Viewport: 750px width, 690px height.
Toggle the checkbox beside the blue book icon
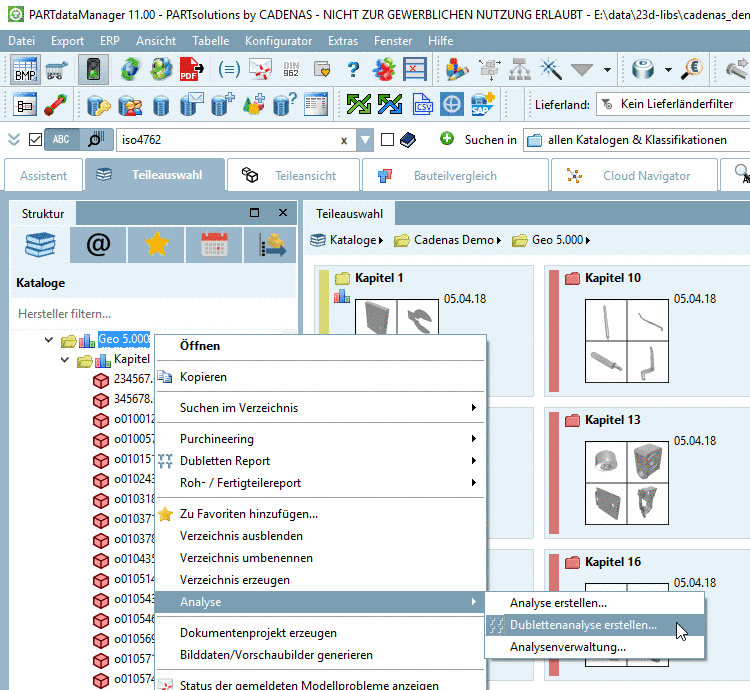tap(387, 140)
